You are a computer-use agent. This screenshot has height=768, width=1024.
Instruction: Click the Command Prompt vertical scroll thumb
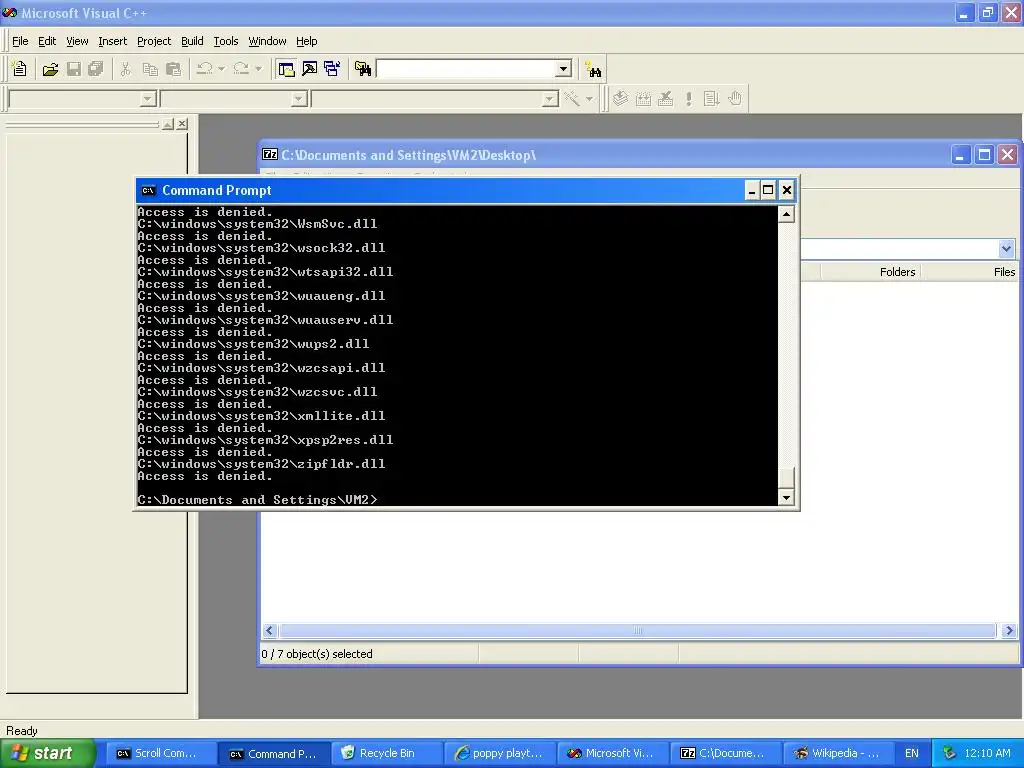pyautogui.click(x=786, y=477)
